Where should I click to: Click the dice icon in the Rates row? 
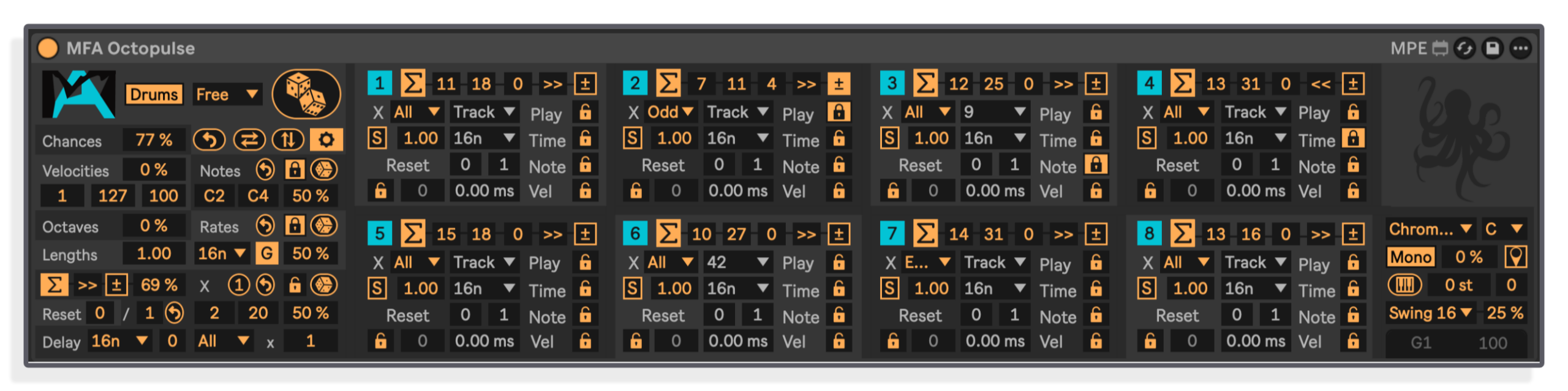[x=324, y=226]
